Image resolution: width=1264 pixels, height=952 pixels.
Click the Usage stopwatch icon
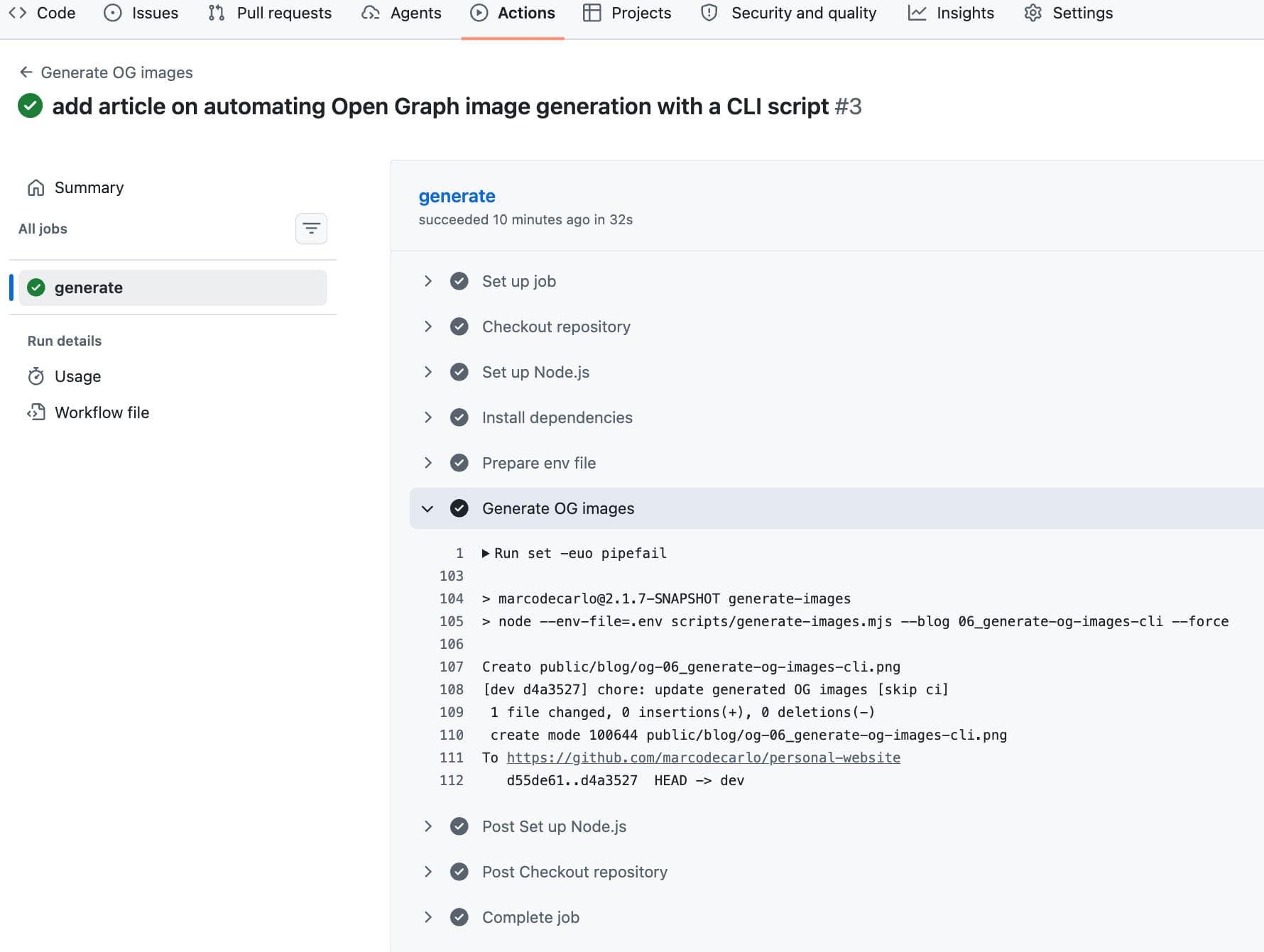pos(36,376)
